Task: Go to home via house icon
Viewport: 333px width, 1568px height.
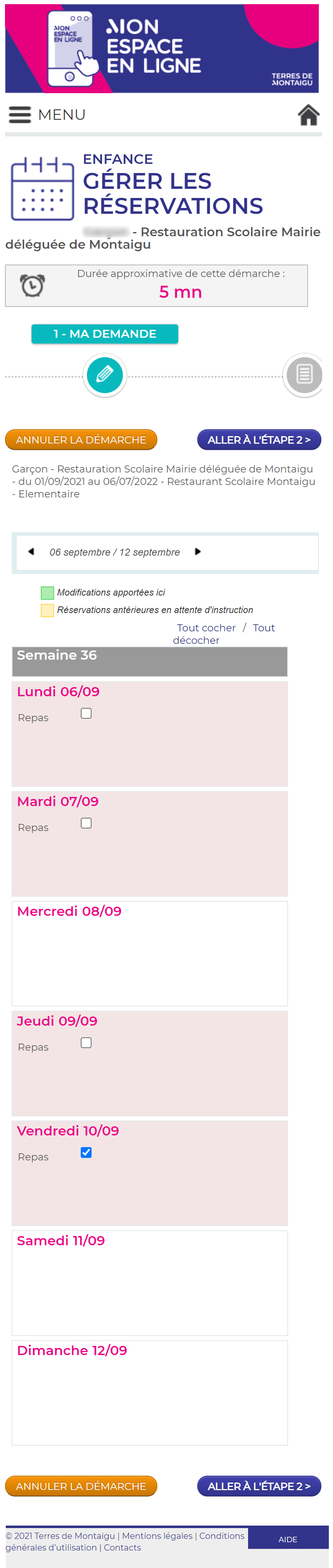Action: [x=308, y=114]
